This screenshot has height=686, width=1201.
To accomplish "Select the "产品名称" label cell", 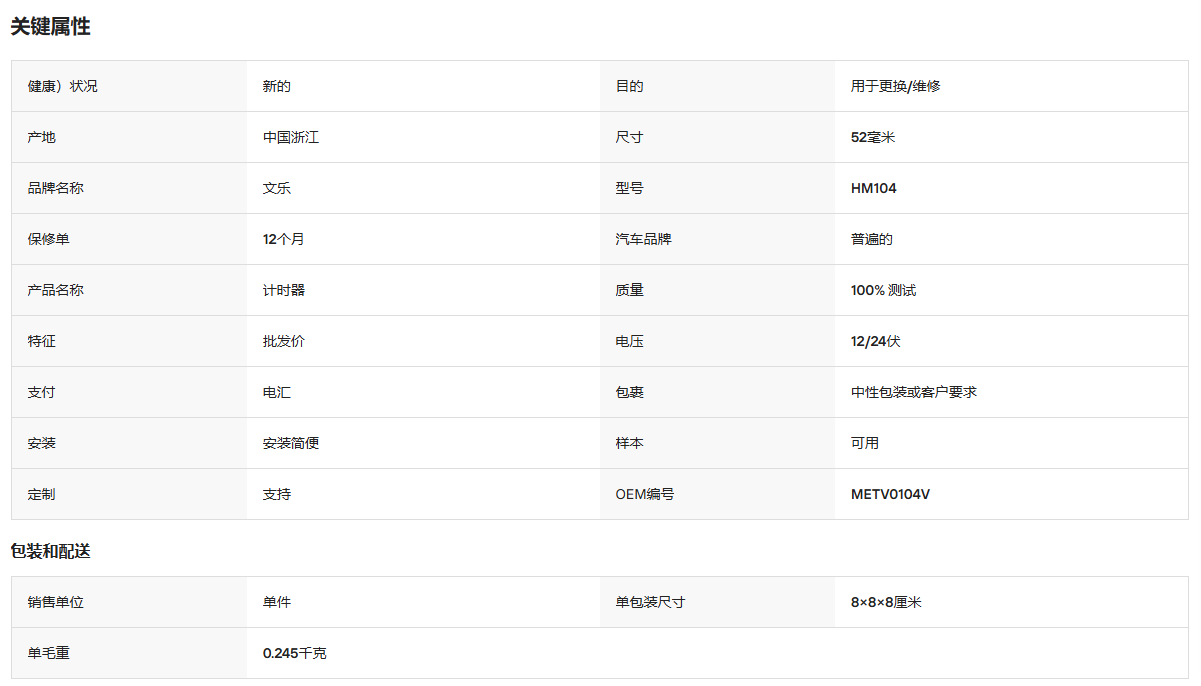I will 129,290.
